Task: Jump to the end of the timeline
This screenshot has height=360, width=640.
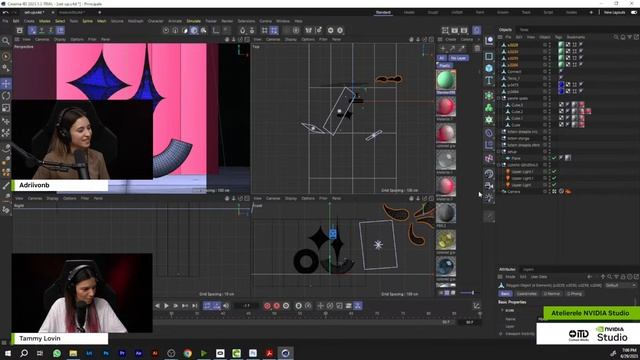Action: [195, 306]
